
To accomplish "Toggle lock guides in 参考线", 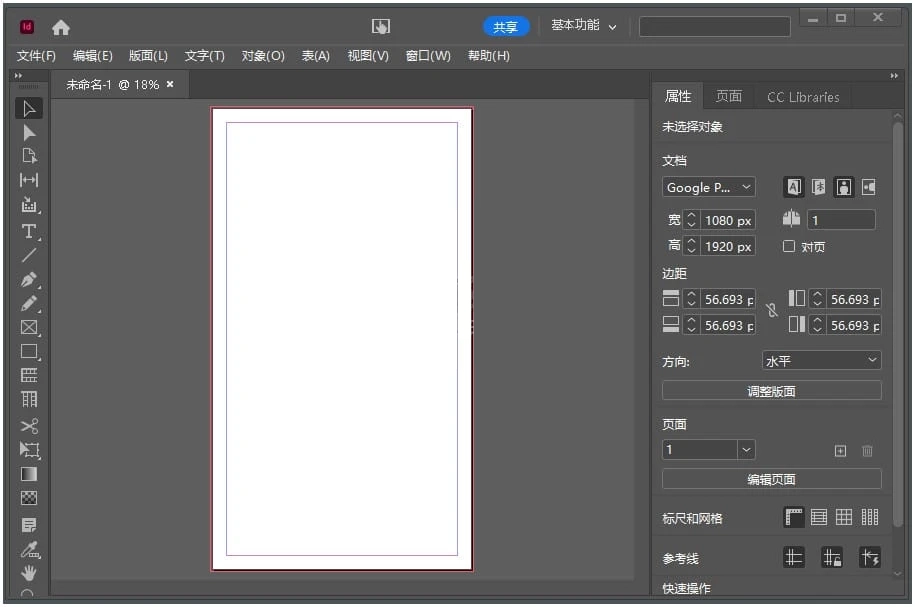I will pyautogui.click(x=831, y=558).
